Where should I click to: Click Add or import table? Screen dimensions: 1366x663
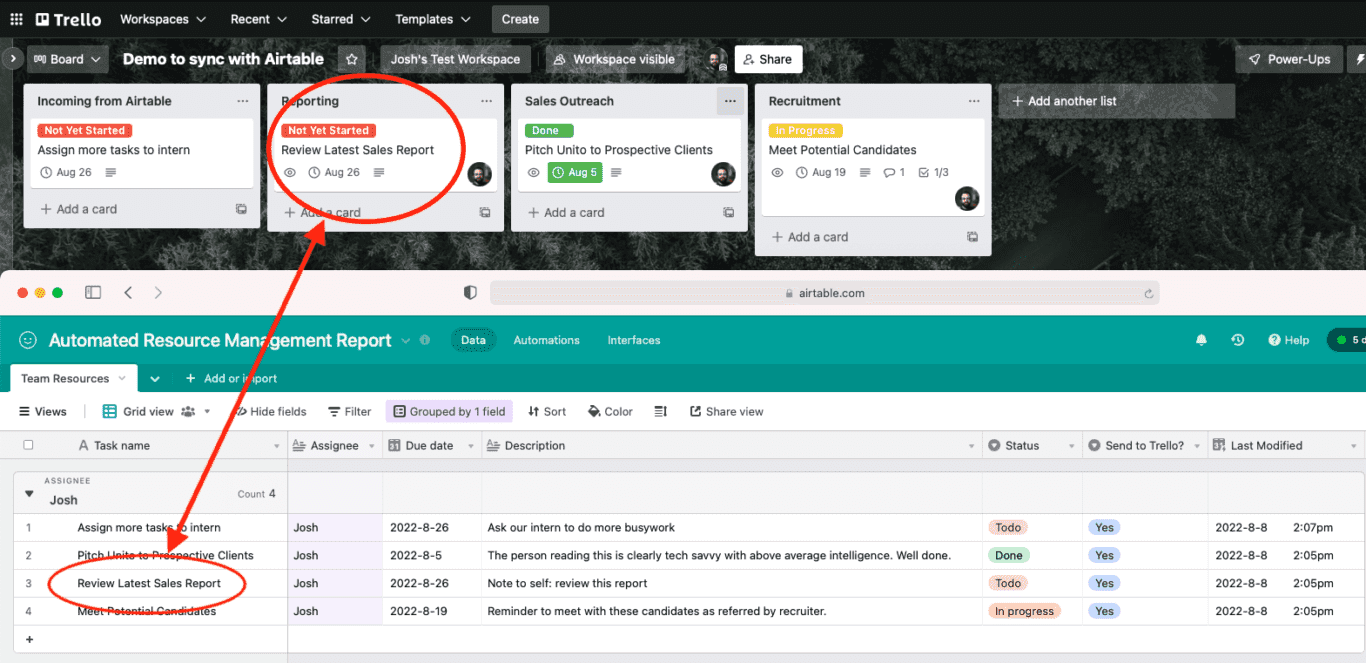pyautogui.click(x=230, y=379)
